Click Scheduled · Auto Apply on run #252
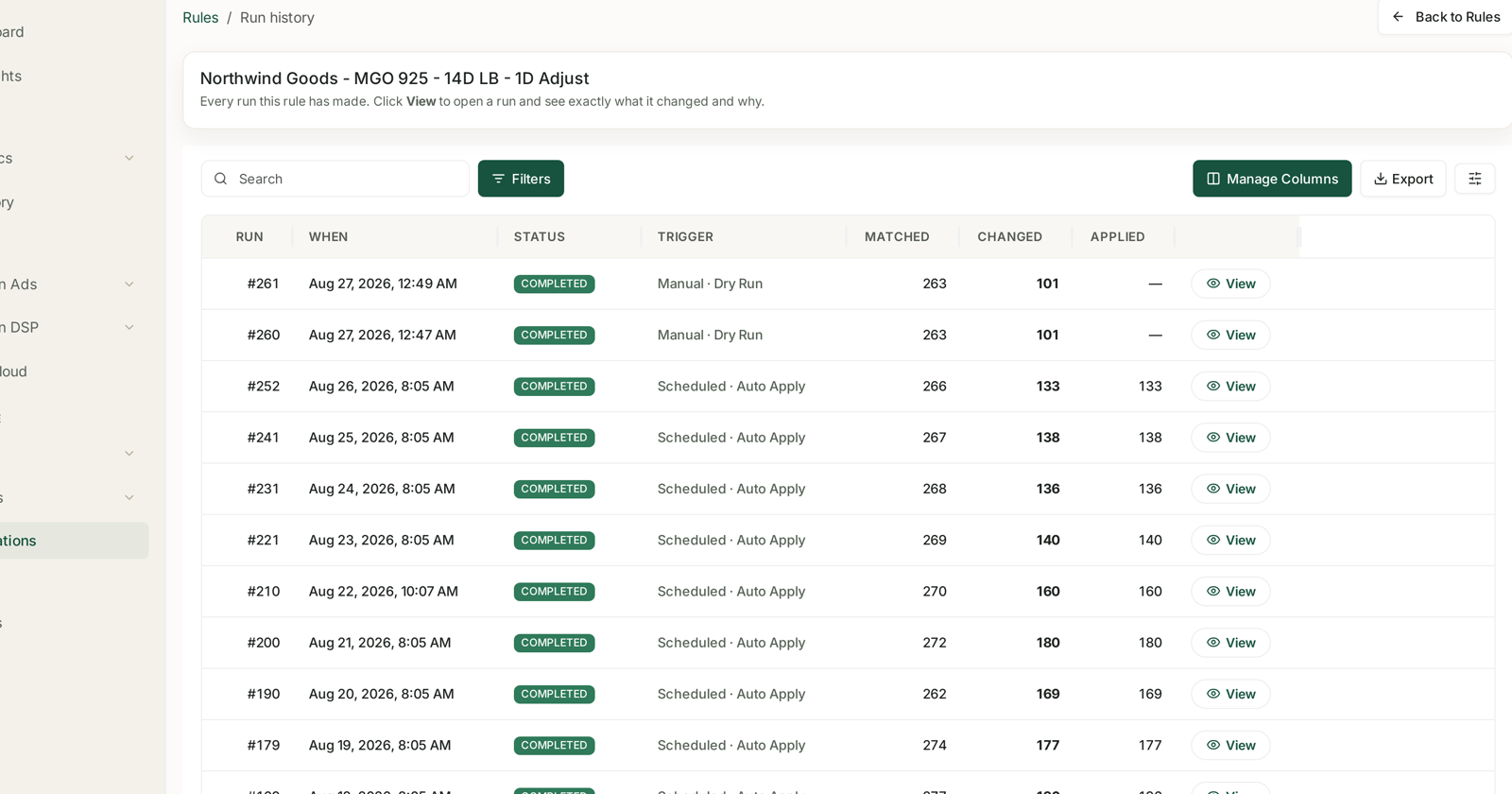Image resolution: width=1512 pixels, height=794 pixels. tap(731, 387)
